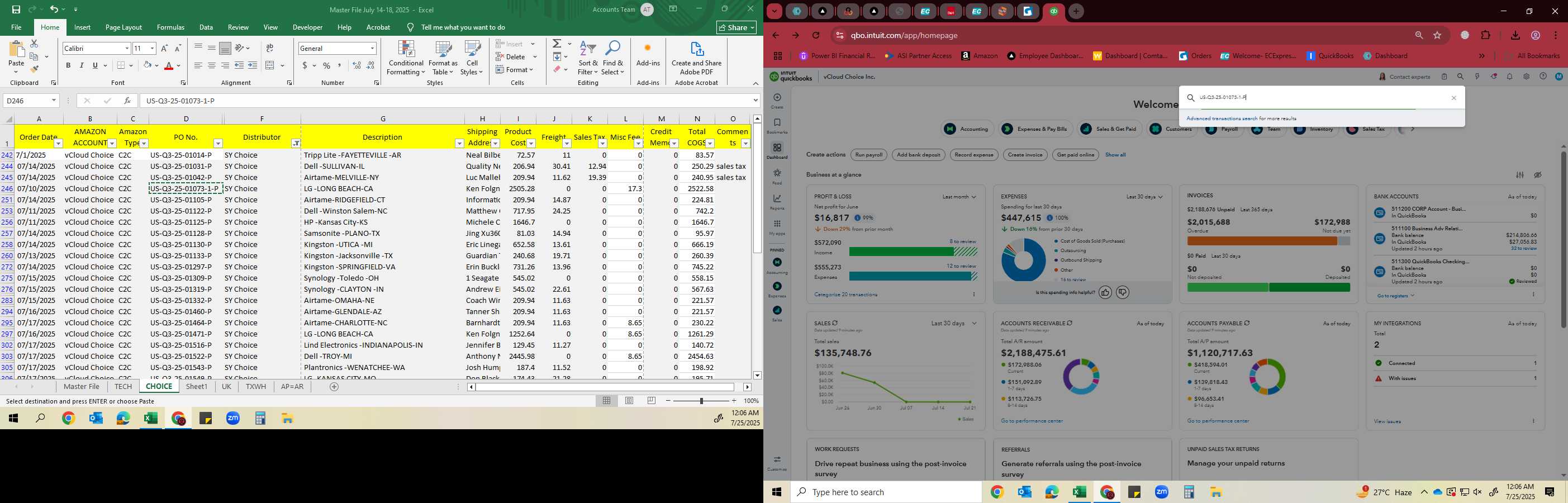Image resolution: width=1568 pixels, height=503 pixels.
Task: Click the Merge & Center icon
Action: [271, 65]
